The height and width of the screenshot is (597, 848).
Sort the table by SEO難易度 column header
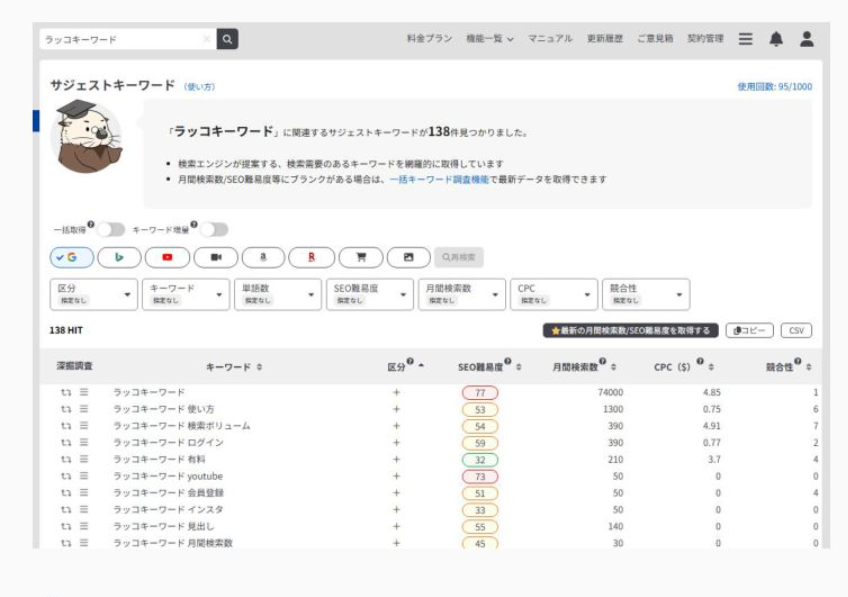pyautogui.click(x=489, y=366)
